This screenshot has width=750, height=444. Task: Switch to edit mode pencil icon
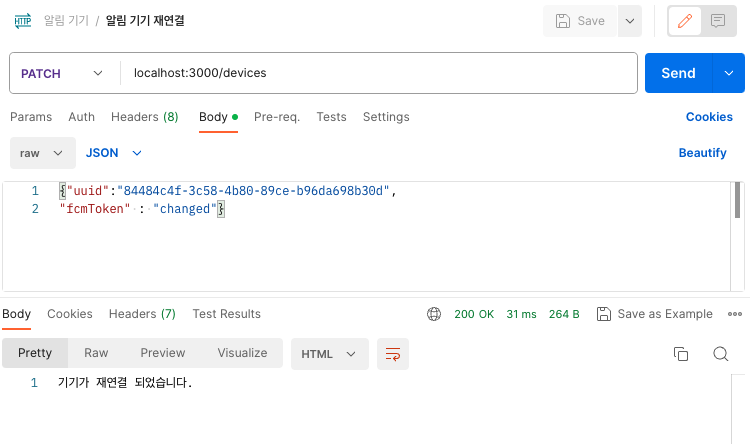pyautogui.click(x=684, y=21)
